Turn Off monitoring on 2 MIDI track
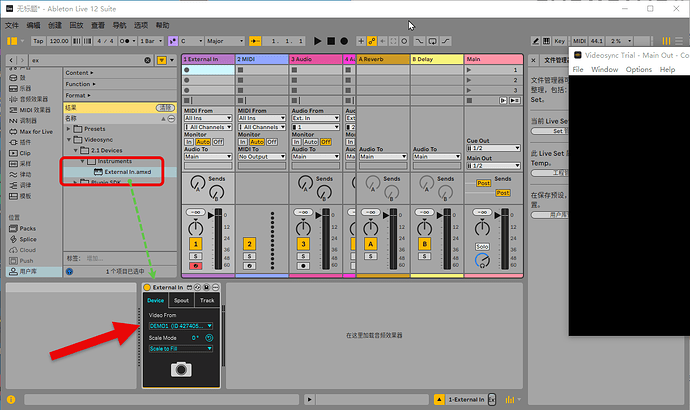690x410 pixels. click(269, 142)
